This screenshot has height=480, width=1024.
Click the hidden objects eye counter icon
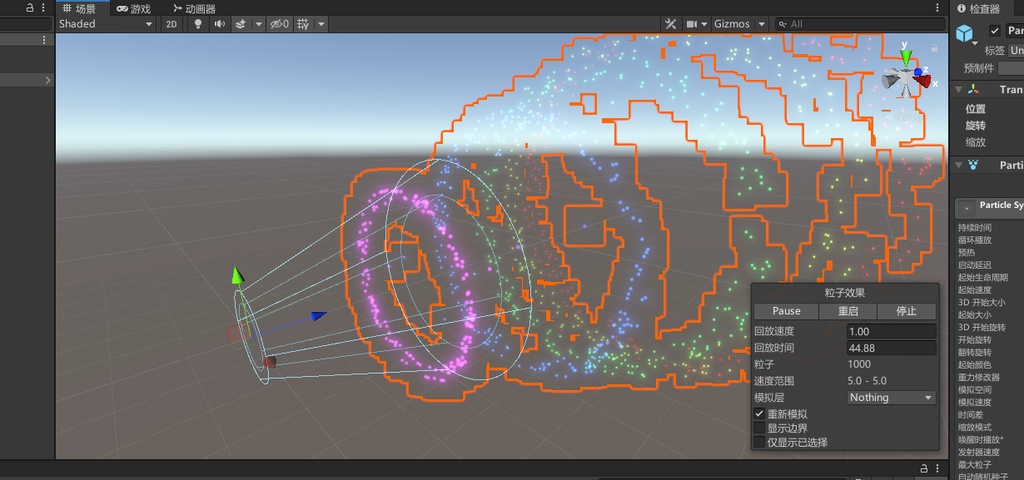point(280,24)
